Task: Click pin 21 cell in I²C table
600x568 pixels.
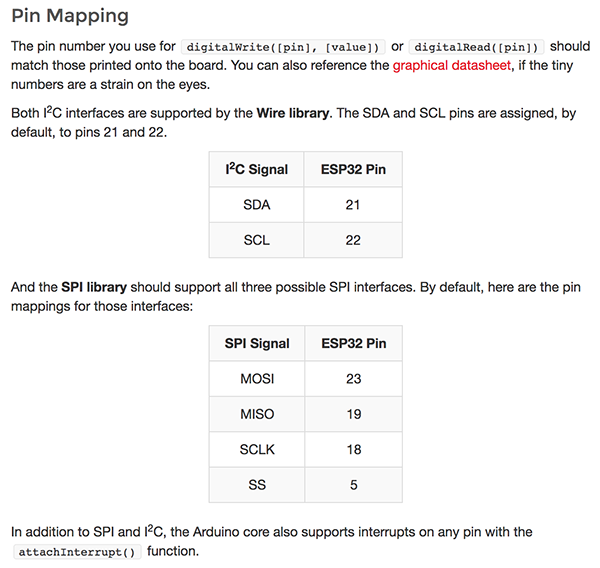Action: click(x=353, y=205)
